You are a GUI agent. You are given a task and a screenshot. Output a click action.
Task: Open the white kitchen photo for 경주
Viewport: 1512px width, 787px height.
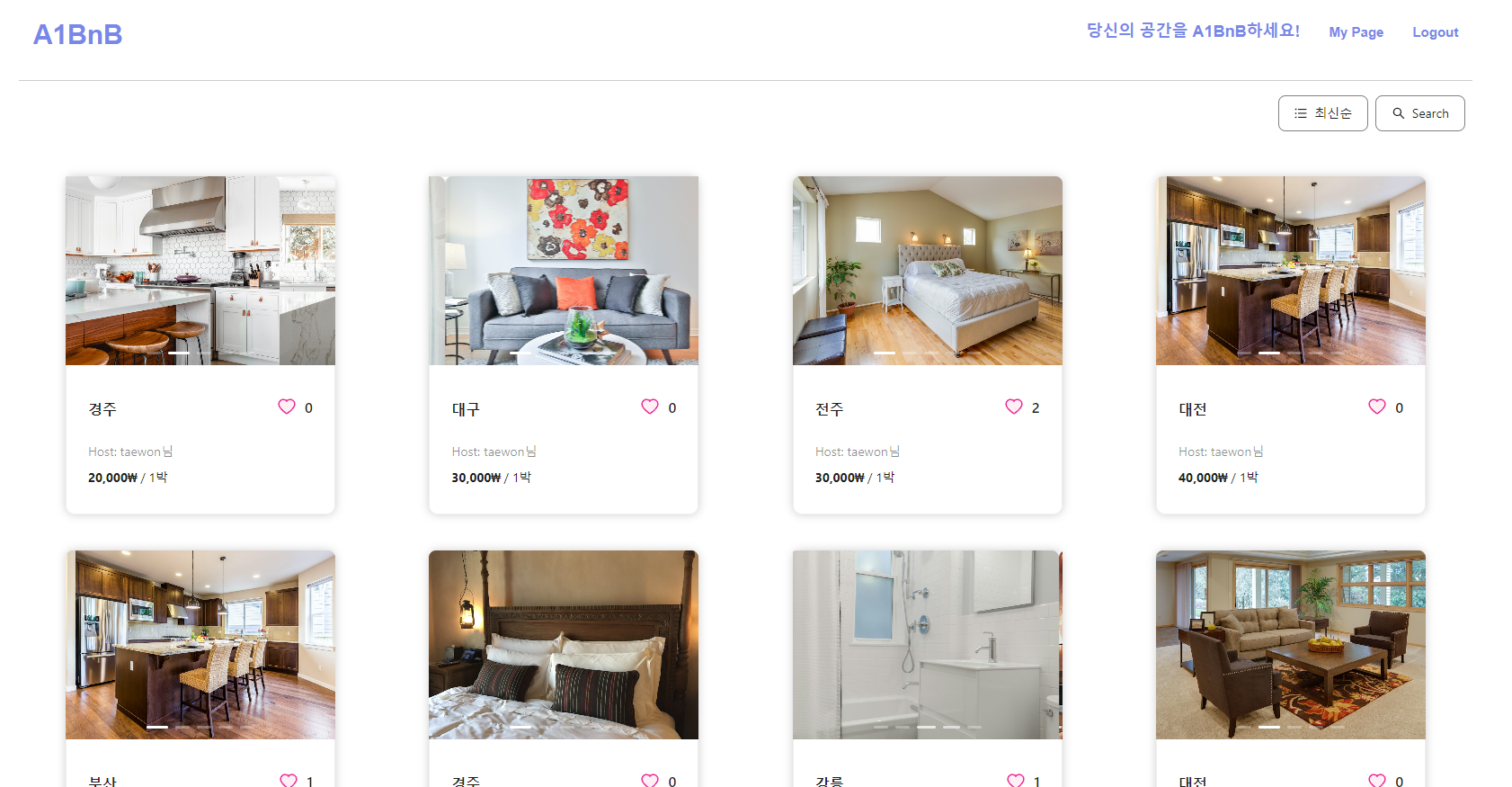200,271
